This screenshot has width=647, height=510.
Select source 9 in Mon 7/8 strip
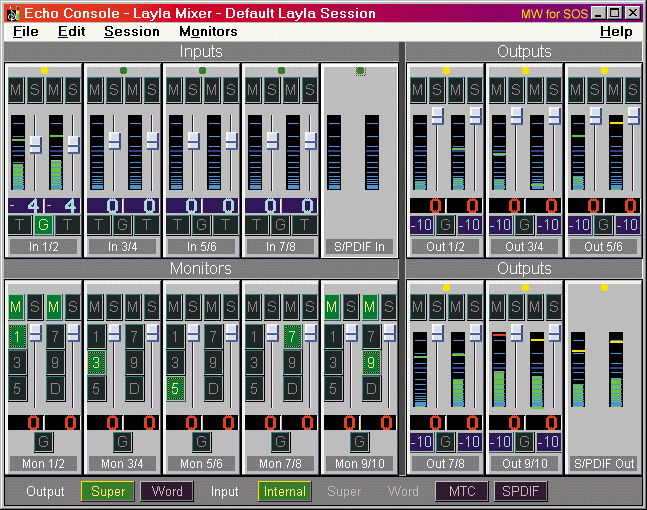point(290,361)
